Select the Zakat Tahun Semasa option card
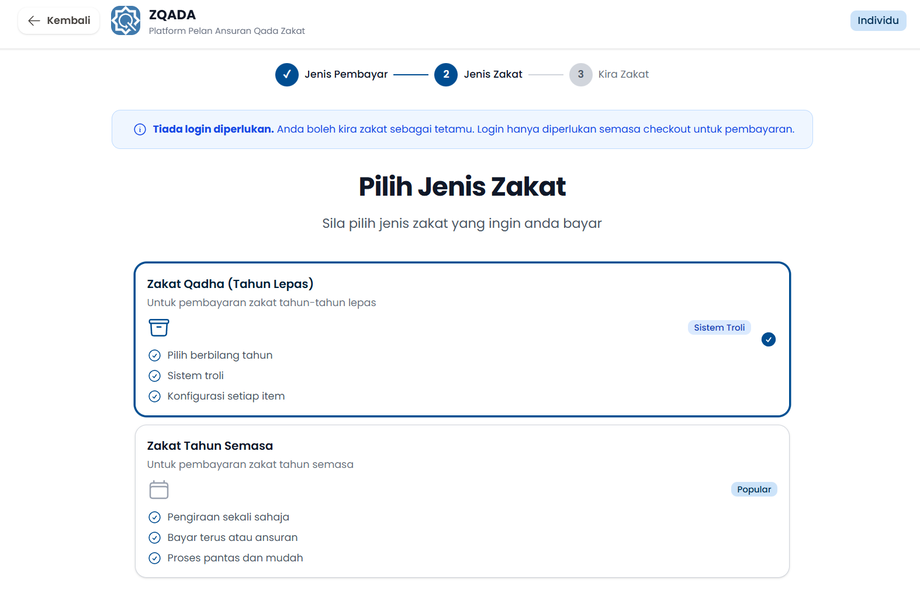This screenshot has width=920, height=590. point(462,501)
